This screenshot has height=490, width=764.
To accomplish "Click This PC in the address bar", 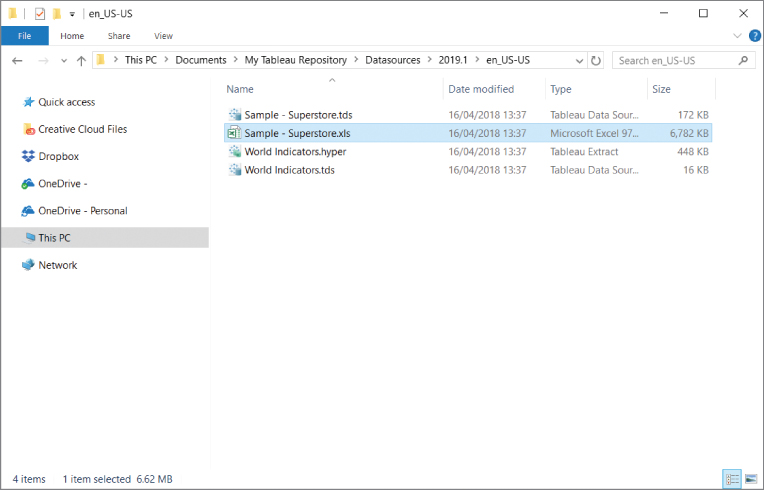I will (141, 60).
